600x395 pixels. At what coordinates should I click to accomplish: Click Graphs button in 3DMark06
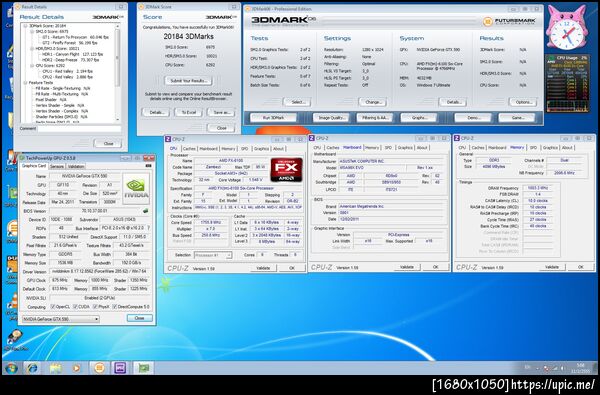419,118
